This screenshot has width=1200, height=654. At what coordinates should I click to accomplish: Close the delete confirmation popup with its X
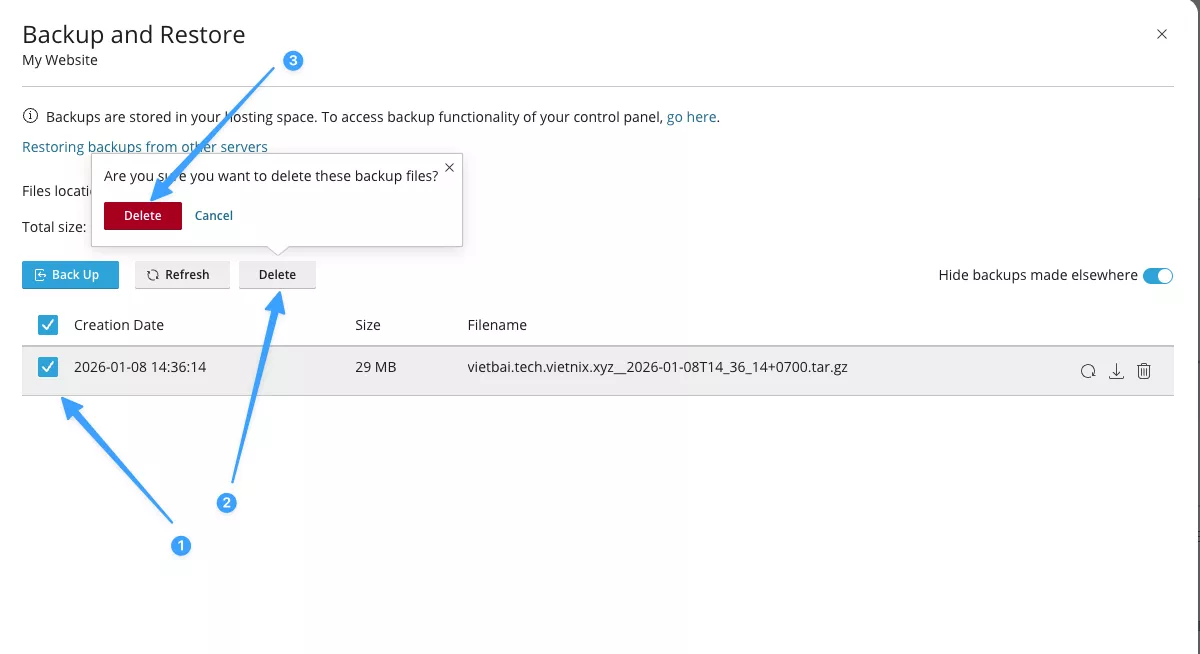point(449,167)
